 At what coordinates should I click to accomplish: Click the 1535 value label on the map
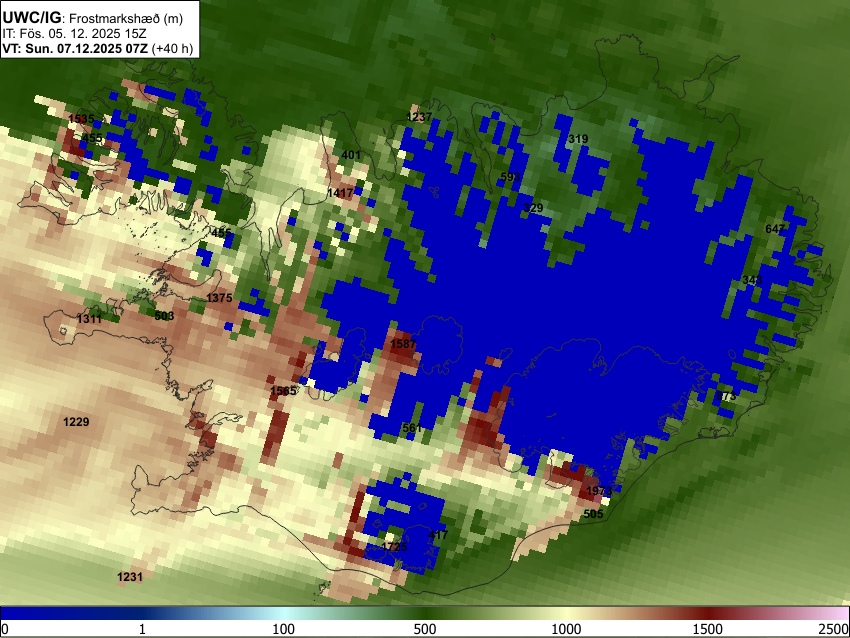[81, 119]
